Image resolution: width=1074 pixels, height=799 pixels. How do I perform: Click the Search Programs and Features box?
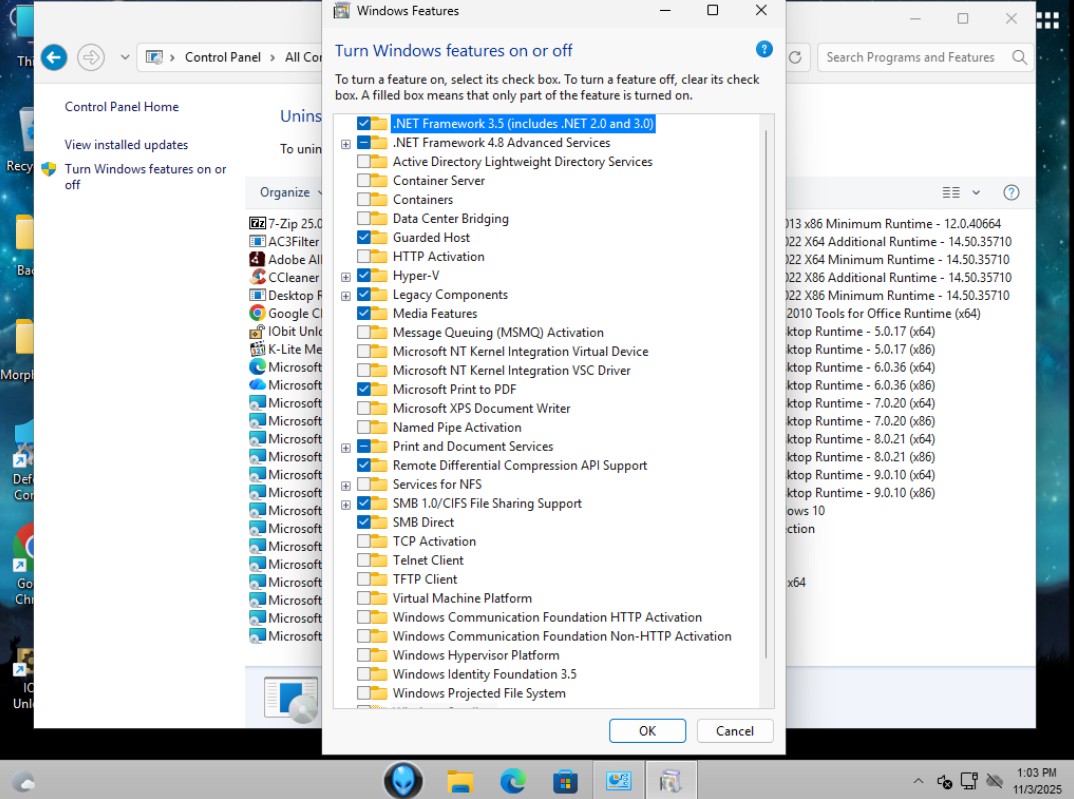pyautogui.click(x=915, y=58)
